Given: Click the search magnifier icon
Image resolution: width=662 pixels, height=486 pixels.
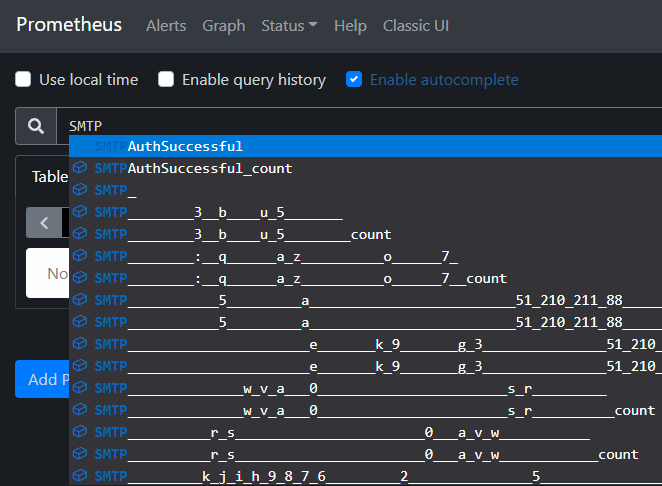Looking at the screenshot, I should point(36,126).
